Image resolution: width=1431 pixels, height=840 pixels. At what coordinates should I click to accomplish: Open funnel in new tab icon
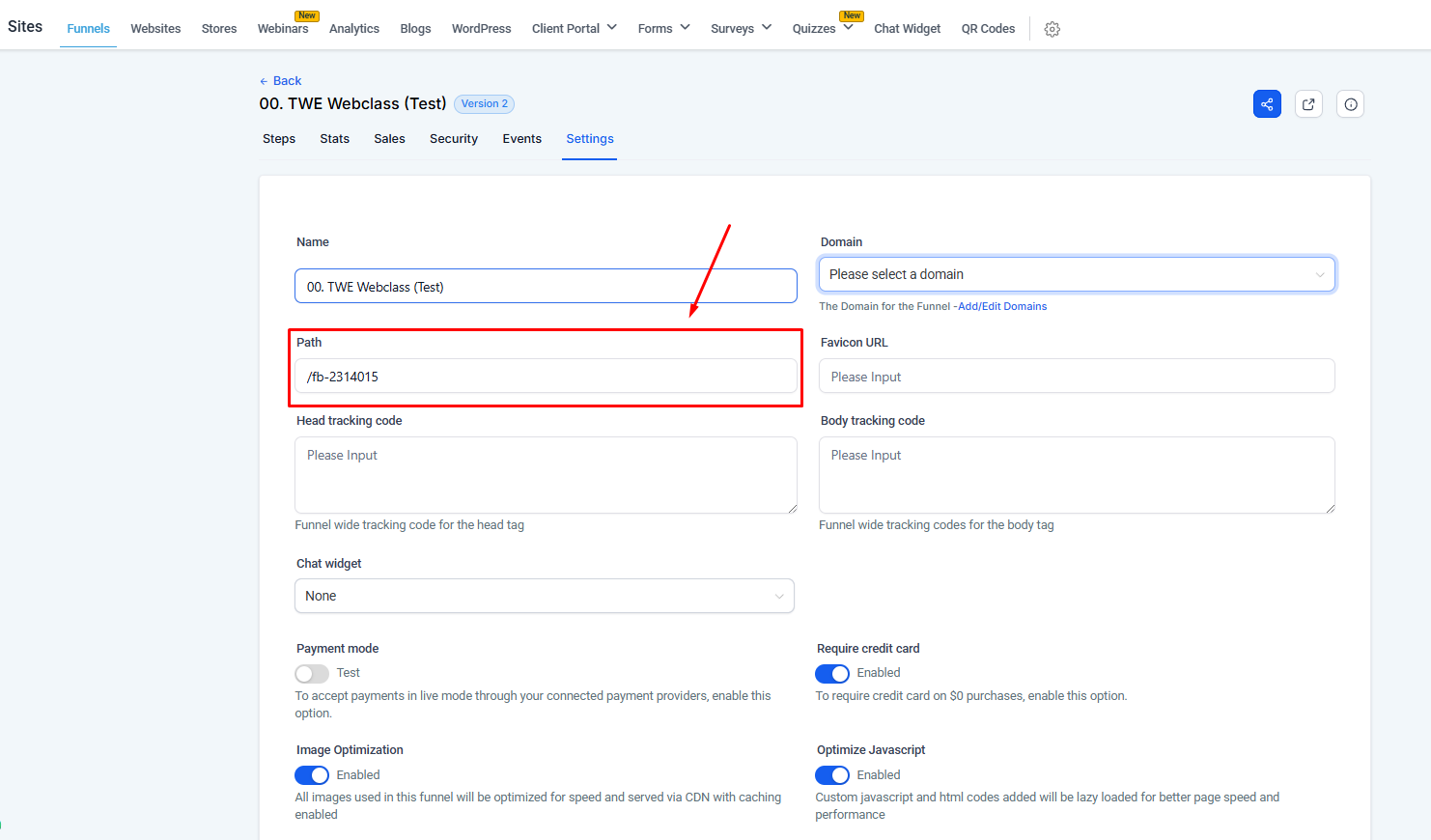[x=1308, y=104]
